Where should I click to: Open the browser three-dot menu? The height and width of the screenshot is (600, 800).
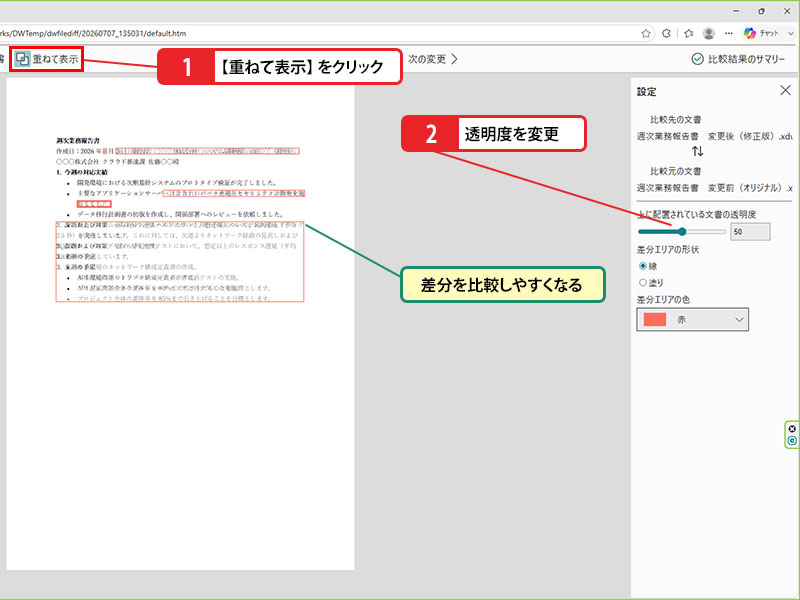(x=729, y=34)
